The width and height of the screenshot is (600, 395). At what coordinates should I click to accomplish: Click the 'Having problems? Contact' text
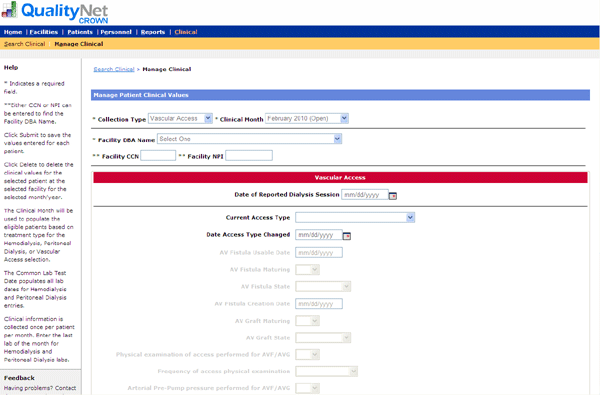pyautogui.click(x=40, y=388)
